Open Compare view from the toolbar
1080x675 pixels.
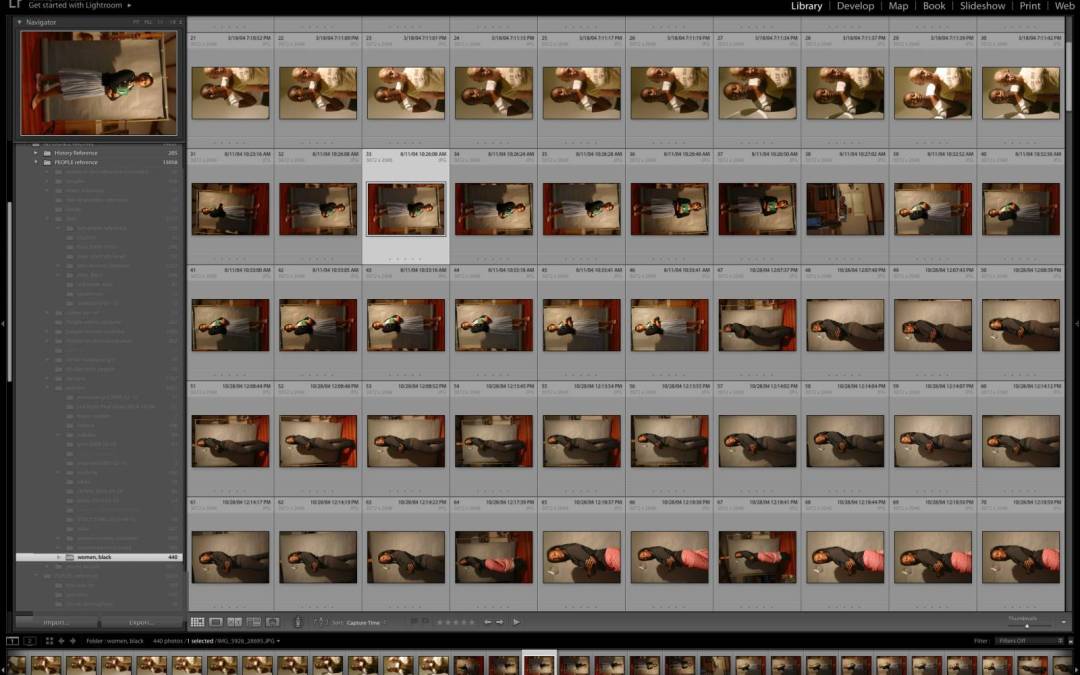coord(234,622)
